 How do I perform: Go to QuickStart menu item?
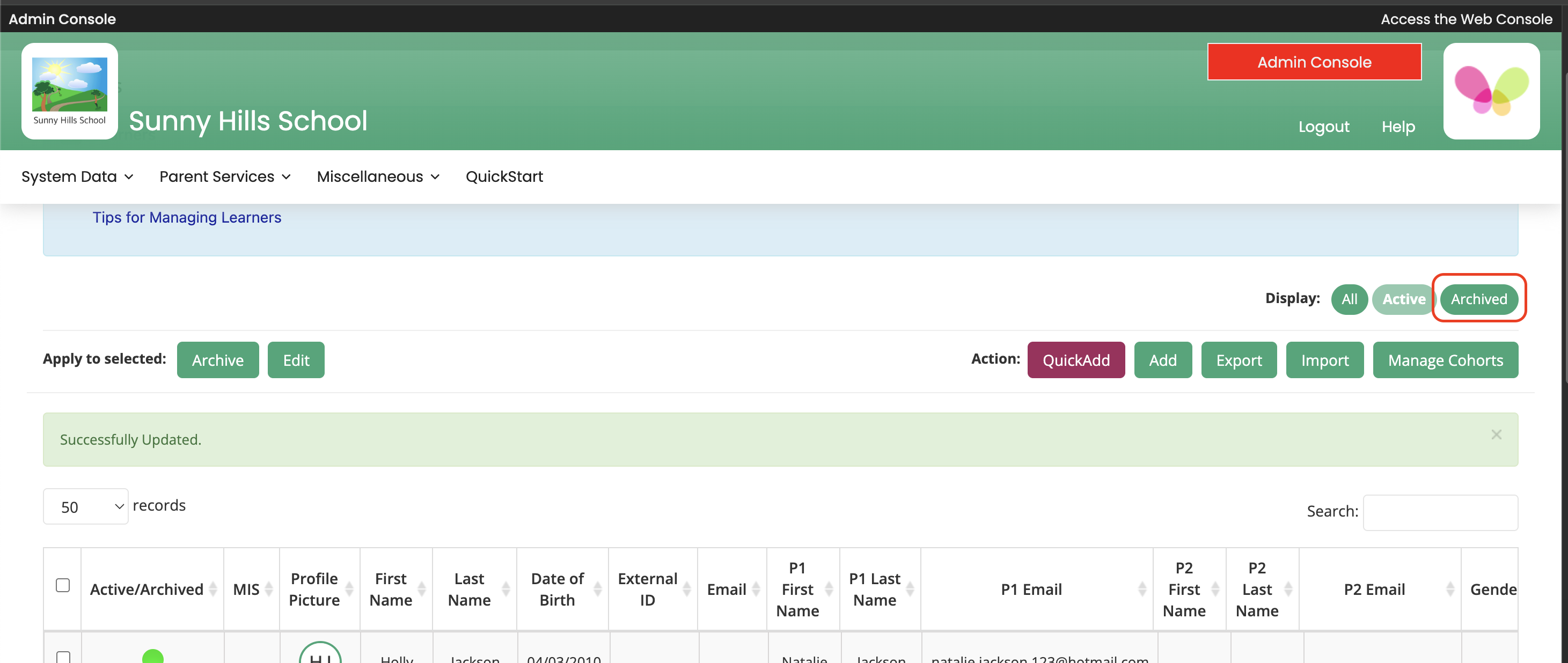click(x=504, y=176)
